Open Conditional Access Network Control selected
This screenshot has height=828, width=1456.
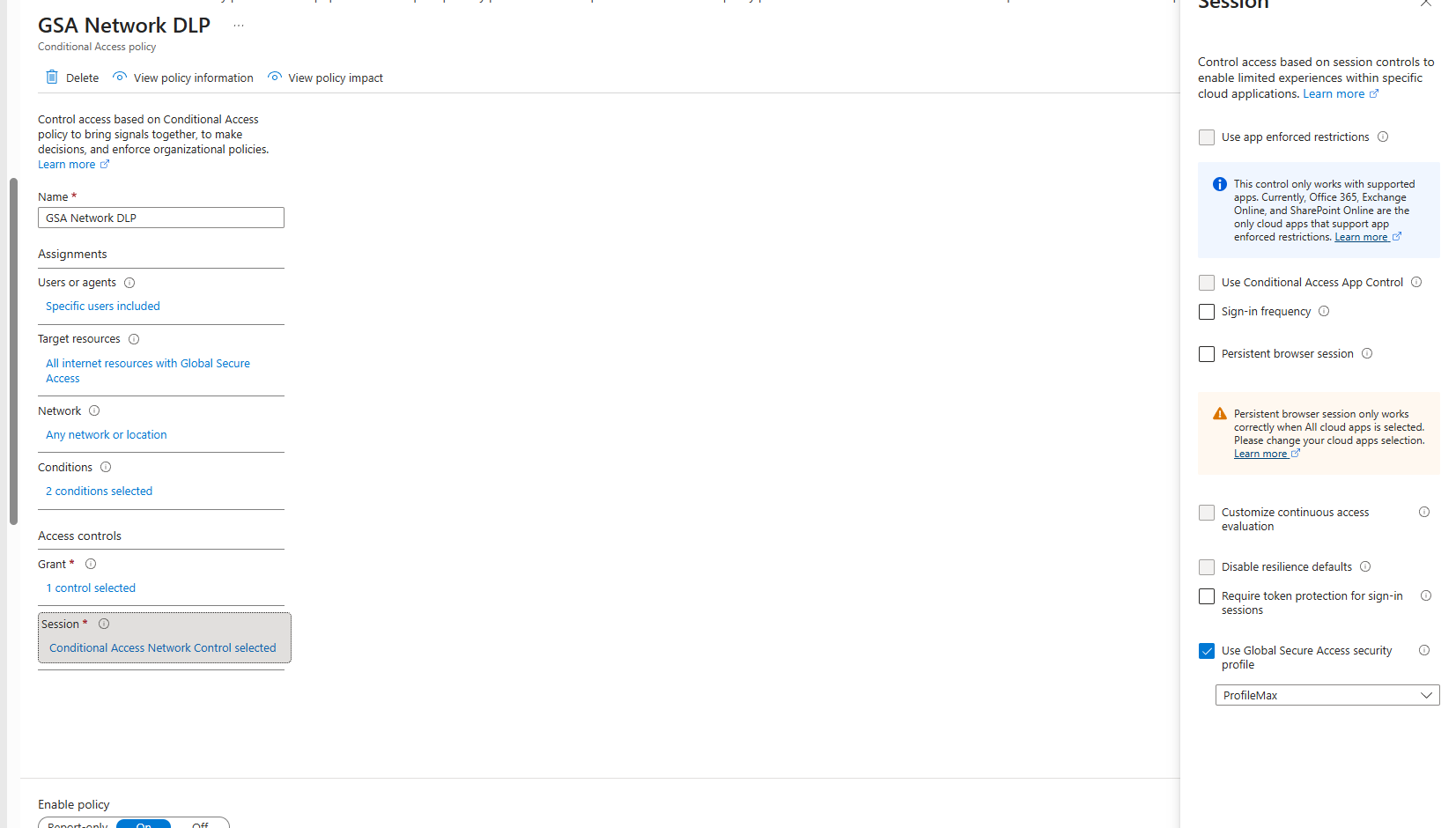tap(163, 648)
